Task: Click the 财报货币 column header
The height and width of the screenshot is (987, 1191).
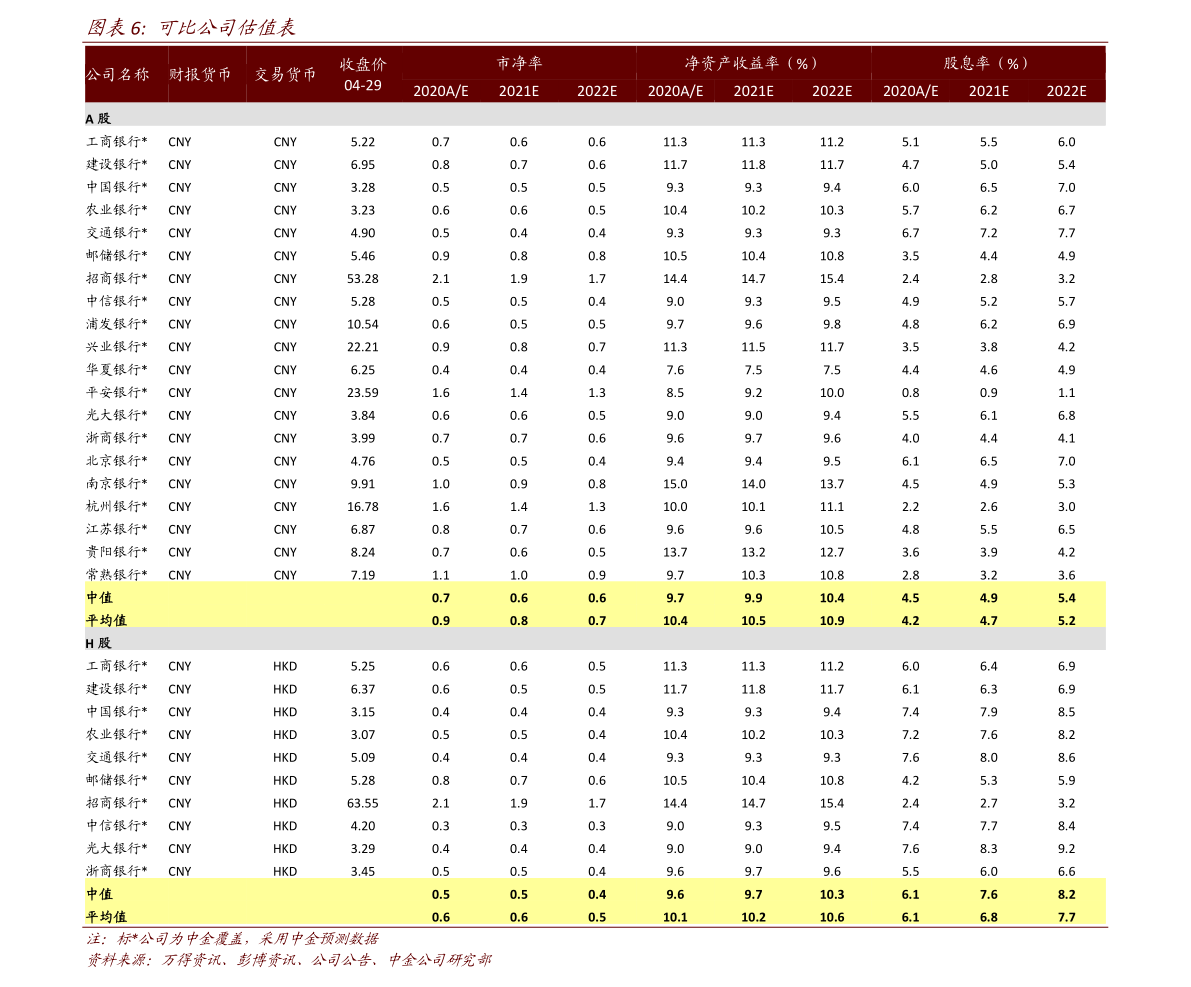Action: click(x=200, y=74)
